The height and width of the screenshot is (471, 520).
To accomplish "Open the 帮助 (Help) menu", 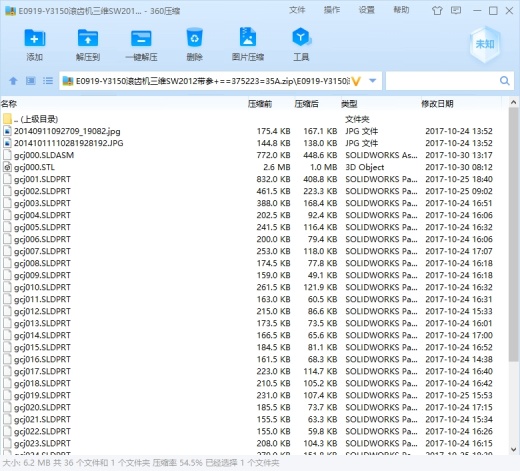I will pyautogui.click(x=401, y=10).
